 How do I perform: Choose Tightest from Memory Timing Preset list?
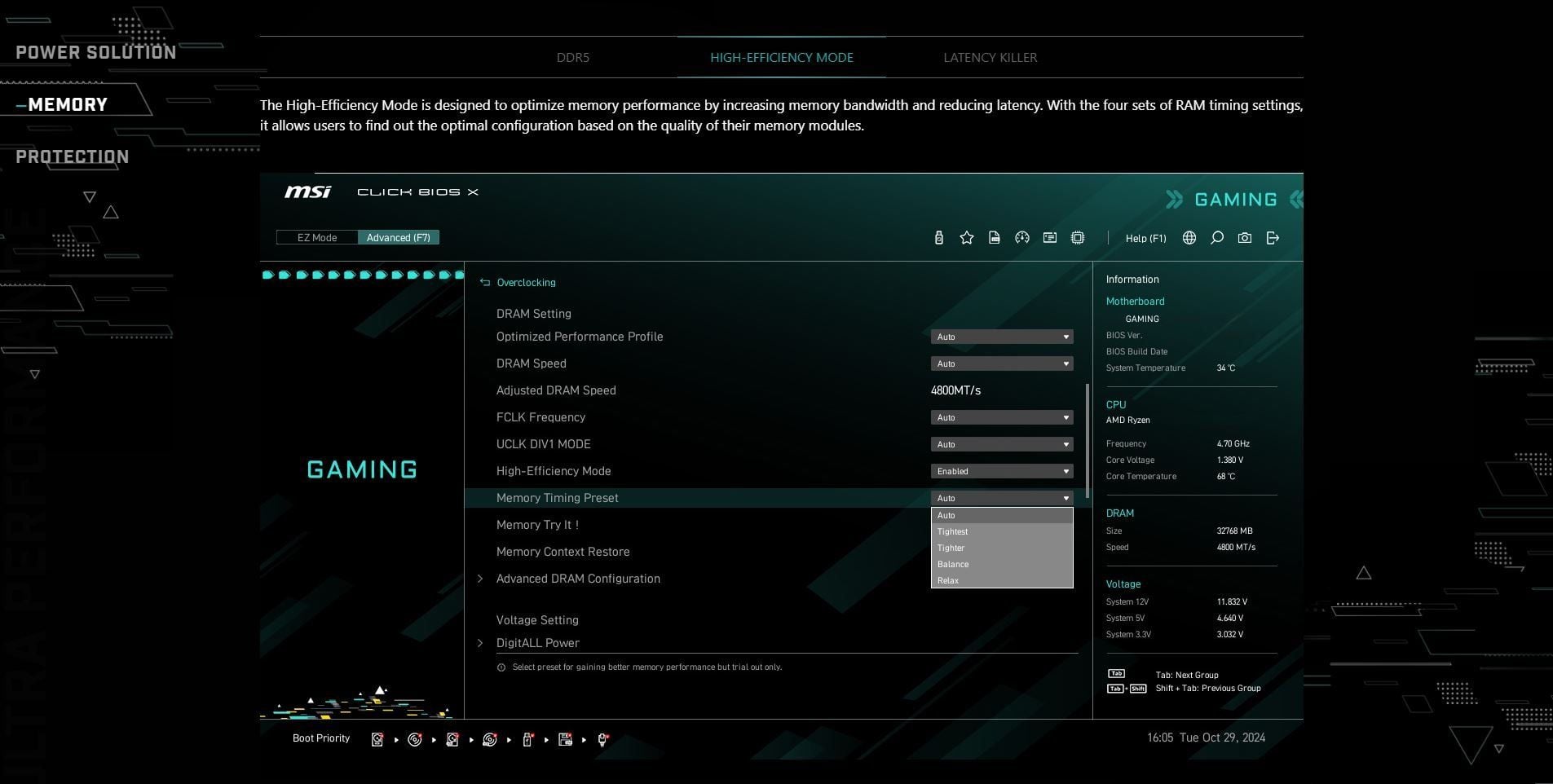pos(952,531)
